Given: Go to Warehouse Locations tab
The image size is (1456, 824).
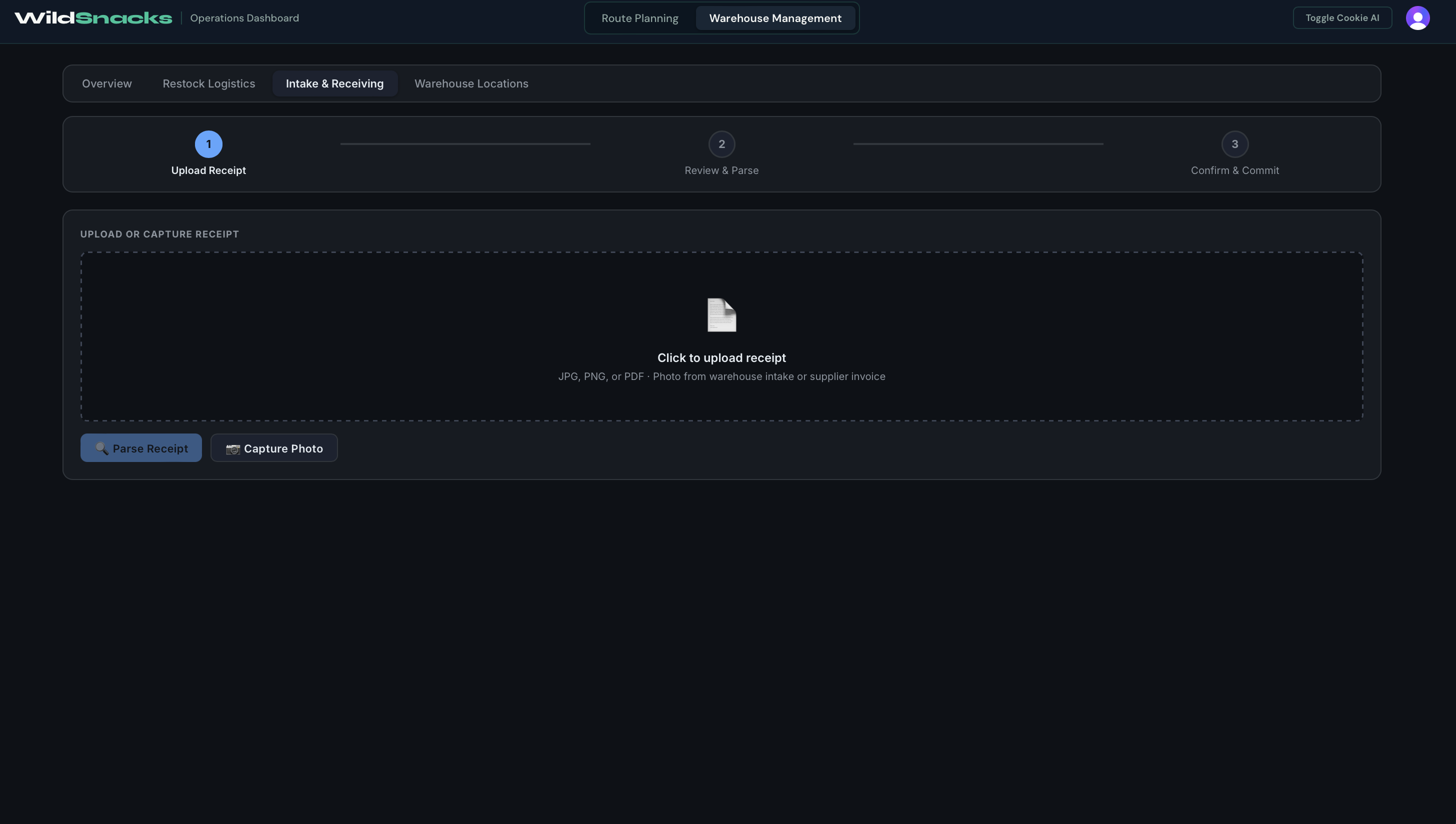Looking at the screenshot, I should pyautogui.click(x=471, y=84).
